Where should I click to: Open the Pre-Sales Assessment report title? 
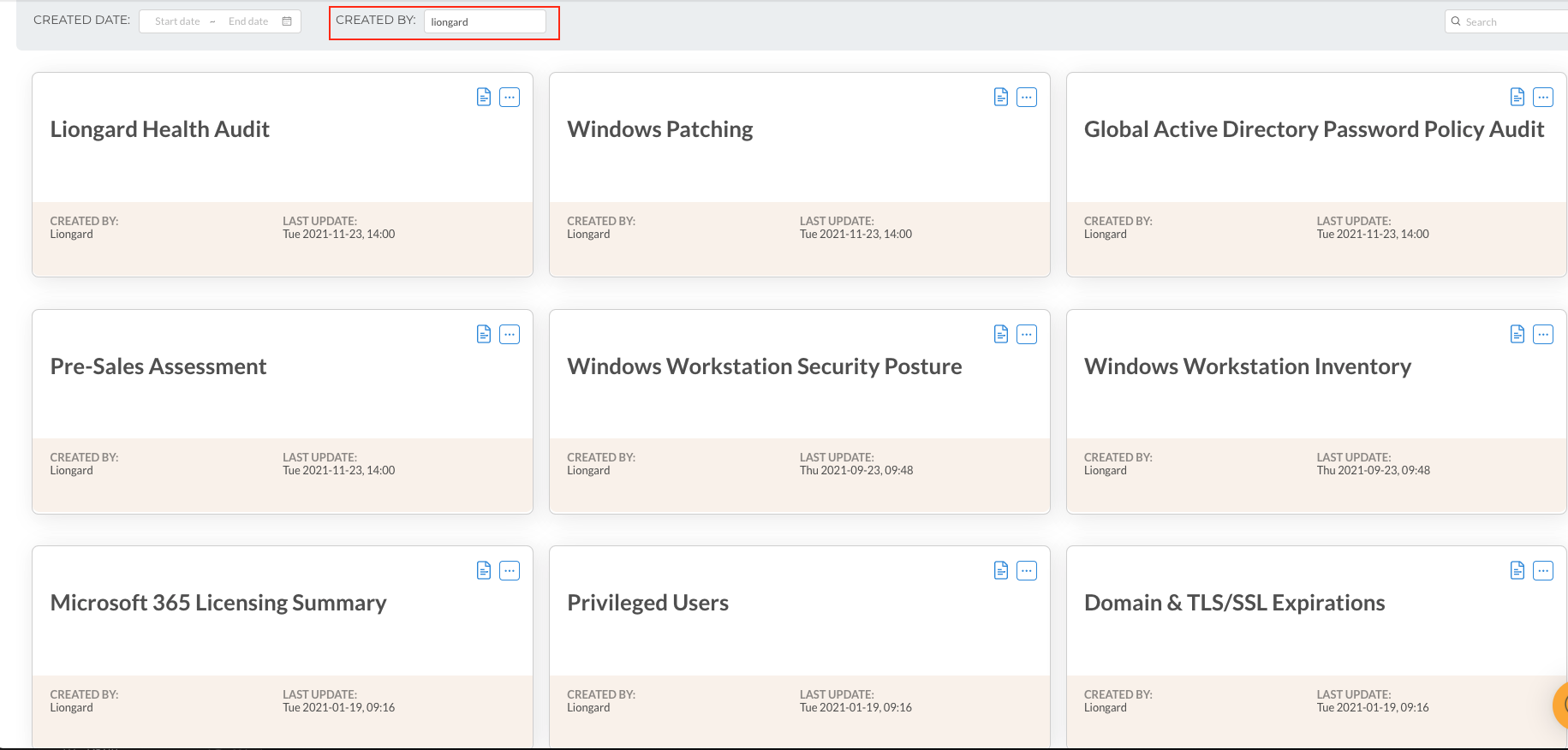tap(158, 366)
